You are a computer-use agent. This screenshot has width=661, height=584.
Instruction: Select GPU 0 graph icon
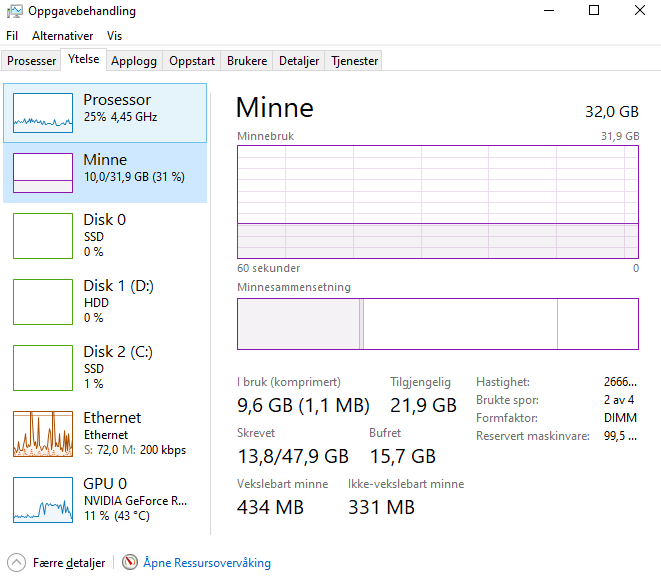click(x=42, y=499)
